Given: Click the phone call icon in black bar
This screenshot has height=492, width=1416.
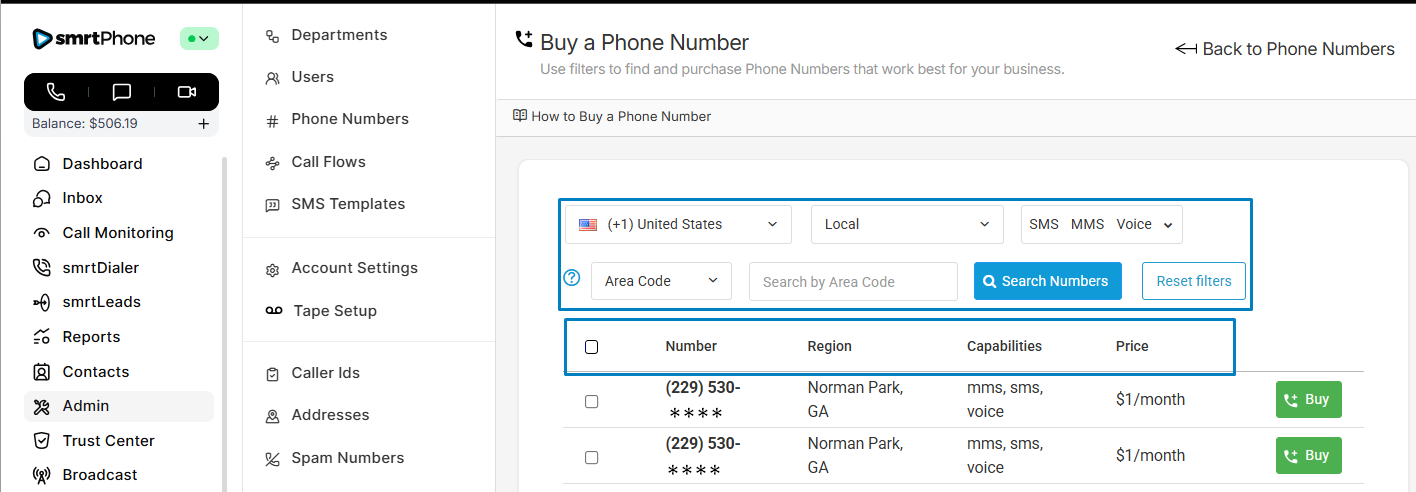Looking at the screenshot, I should coord(56,92).
